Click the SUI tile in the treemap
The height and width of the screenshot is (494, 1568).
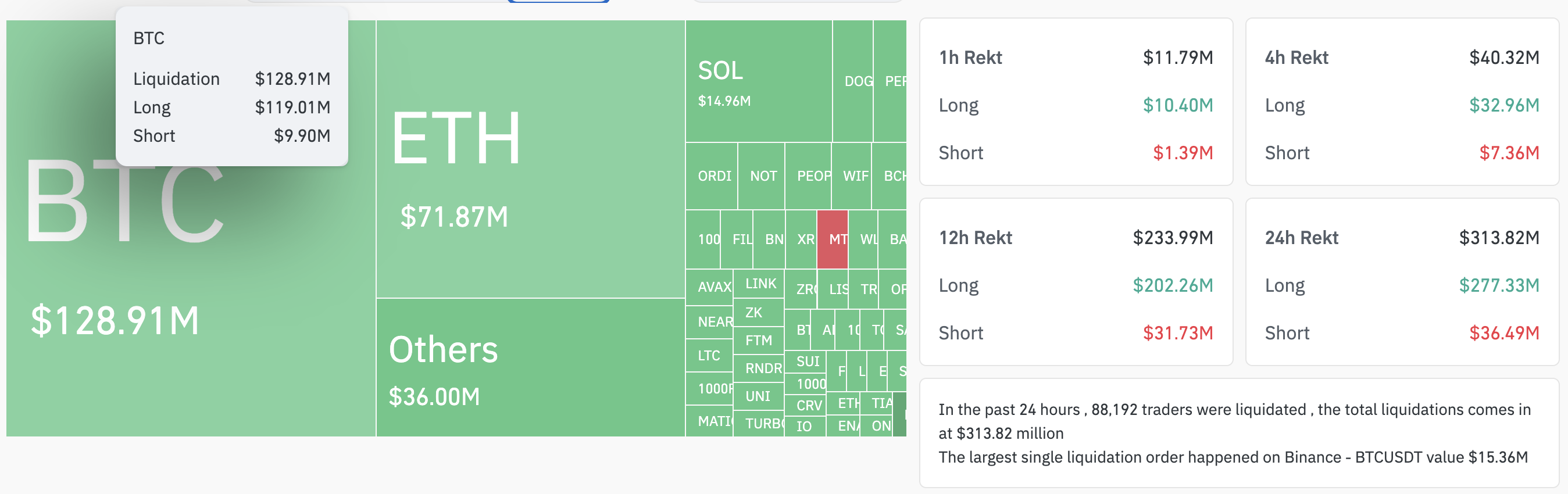[x=806, y=361]
